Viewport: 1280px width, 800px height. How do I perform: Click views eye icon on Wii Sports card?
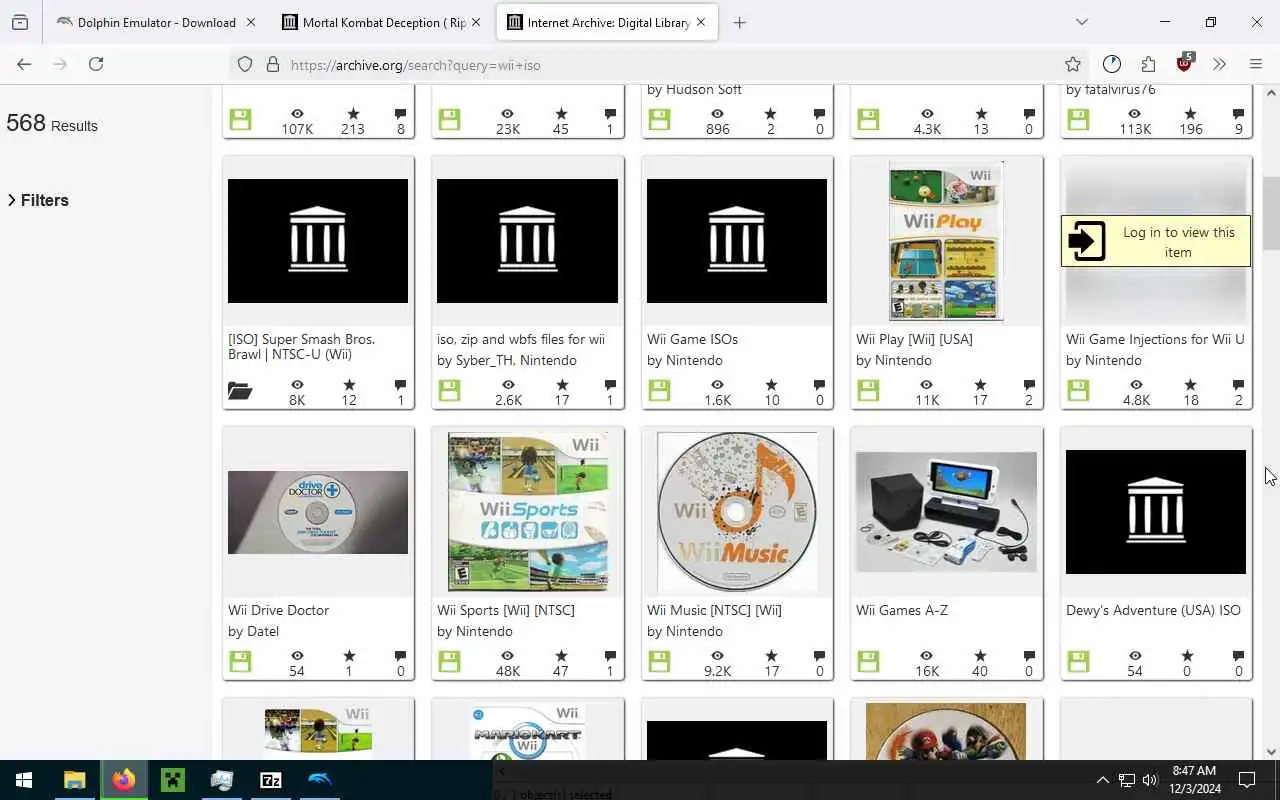pos(508,656)
